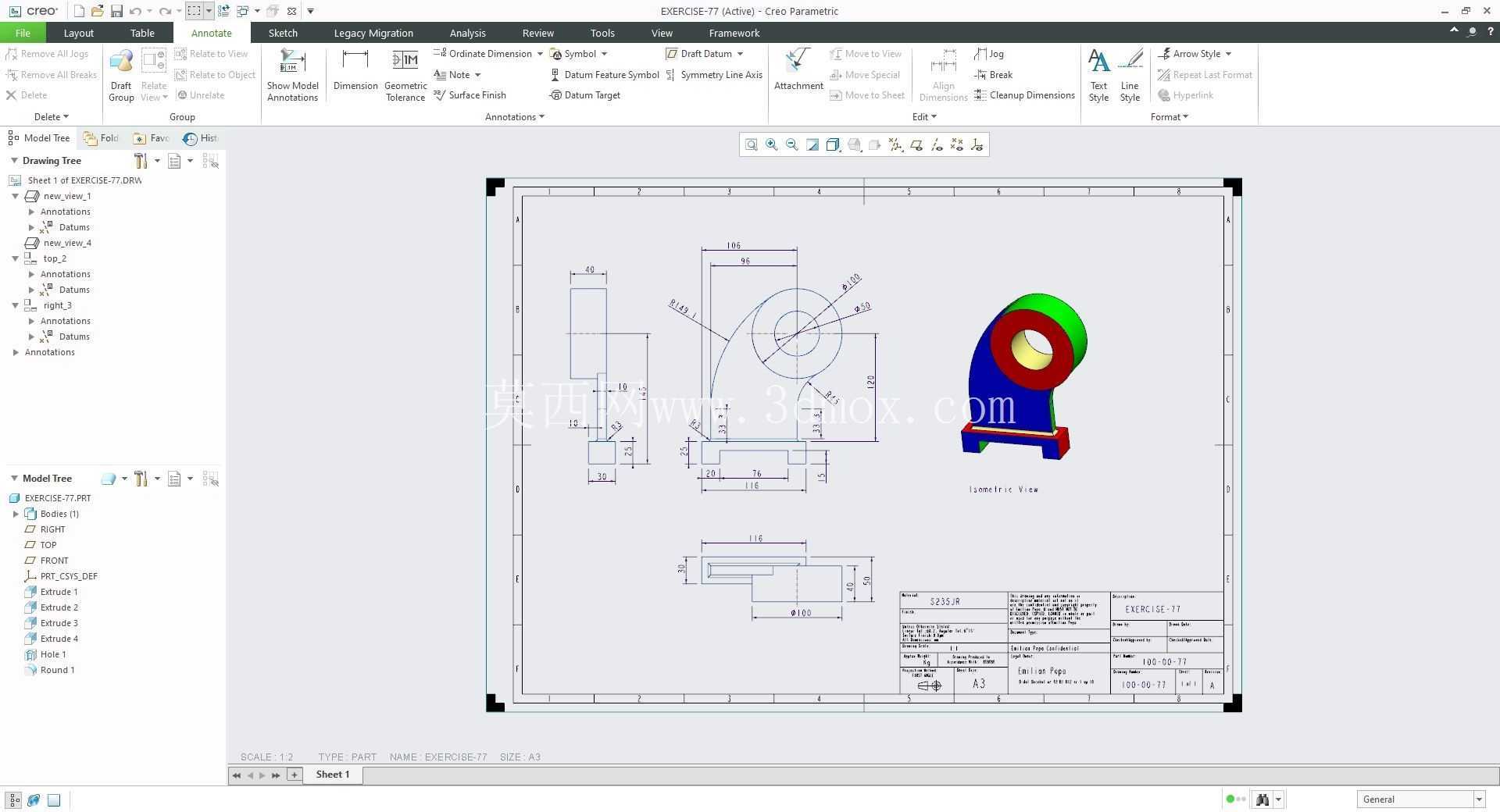Add a Datum Feature Symbol
This screenshot has width=1500, height=812.
(x=605, y=75)
